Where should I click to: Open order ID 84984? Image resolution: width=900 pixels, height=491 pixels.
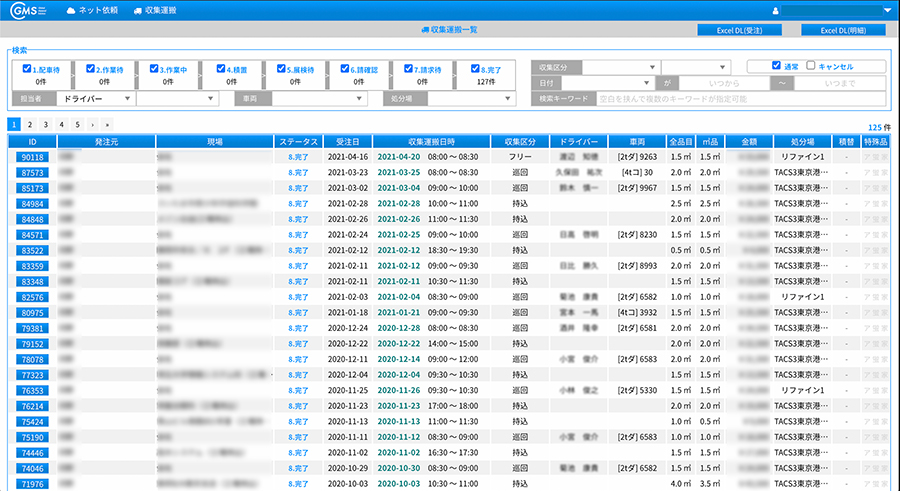click(32, 203)
